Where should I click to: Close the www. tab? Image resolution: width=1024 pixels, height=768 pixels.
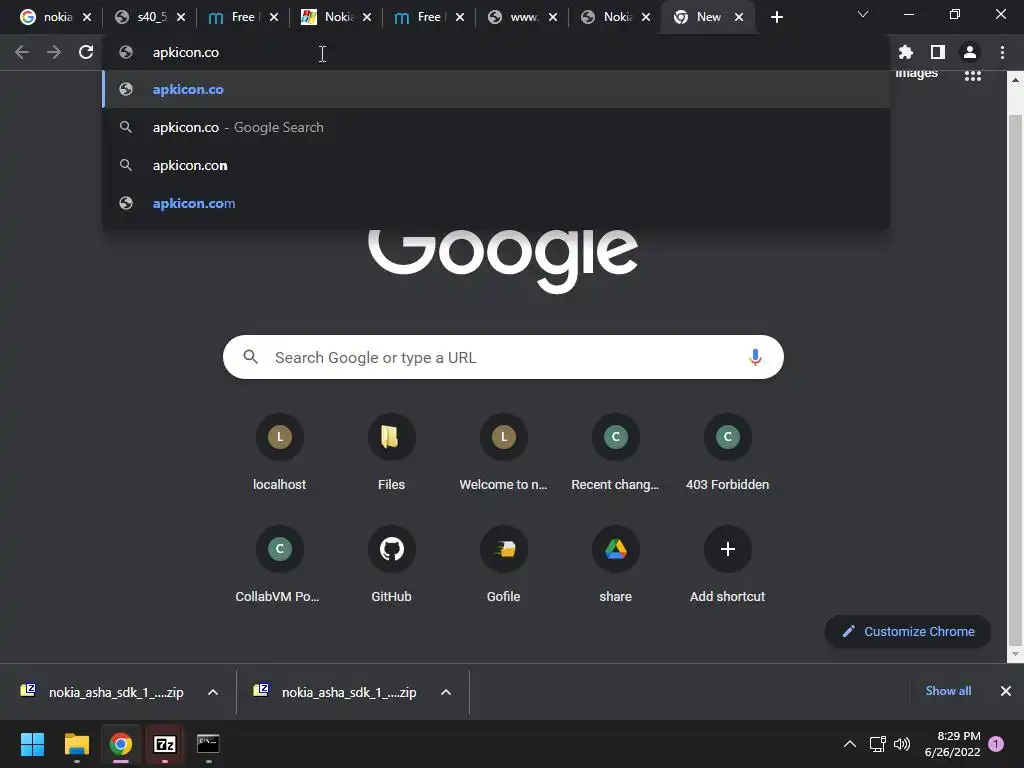(x=553, y=18)
